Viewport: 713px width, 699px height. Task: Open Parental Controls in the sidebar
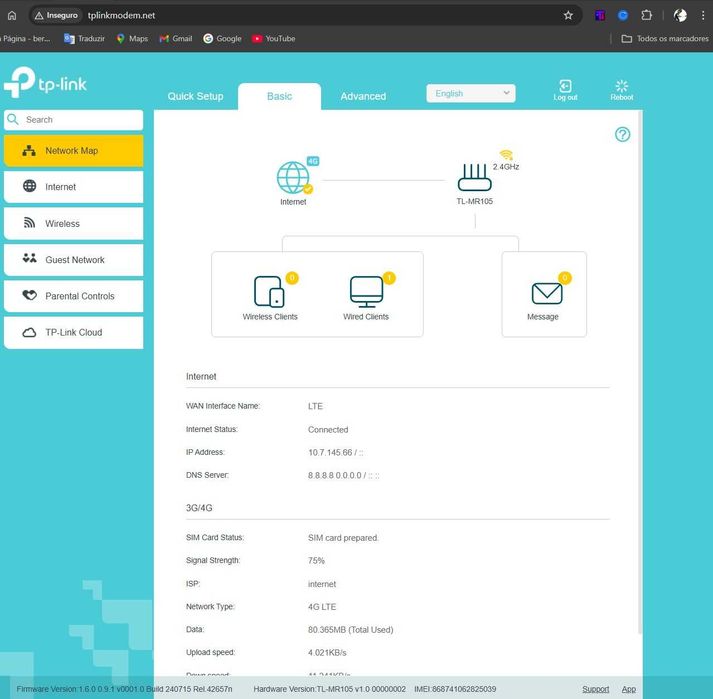(x=74, y=296)
